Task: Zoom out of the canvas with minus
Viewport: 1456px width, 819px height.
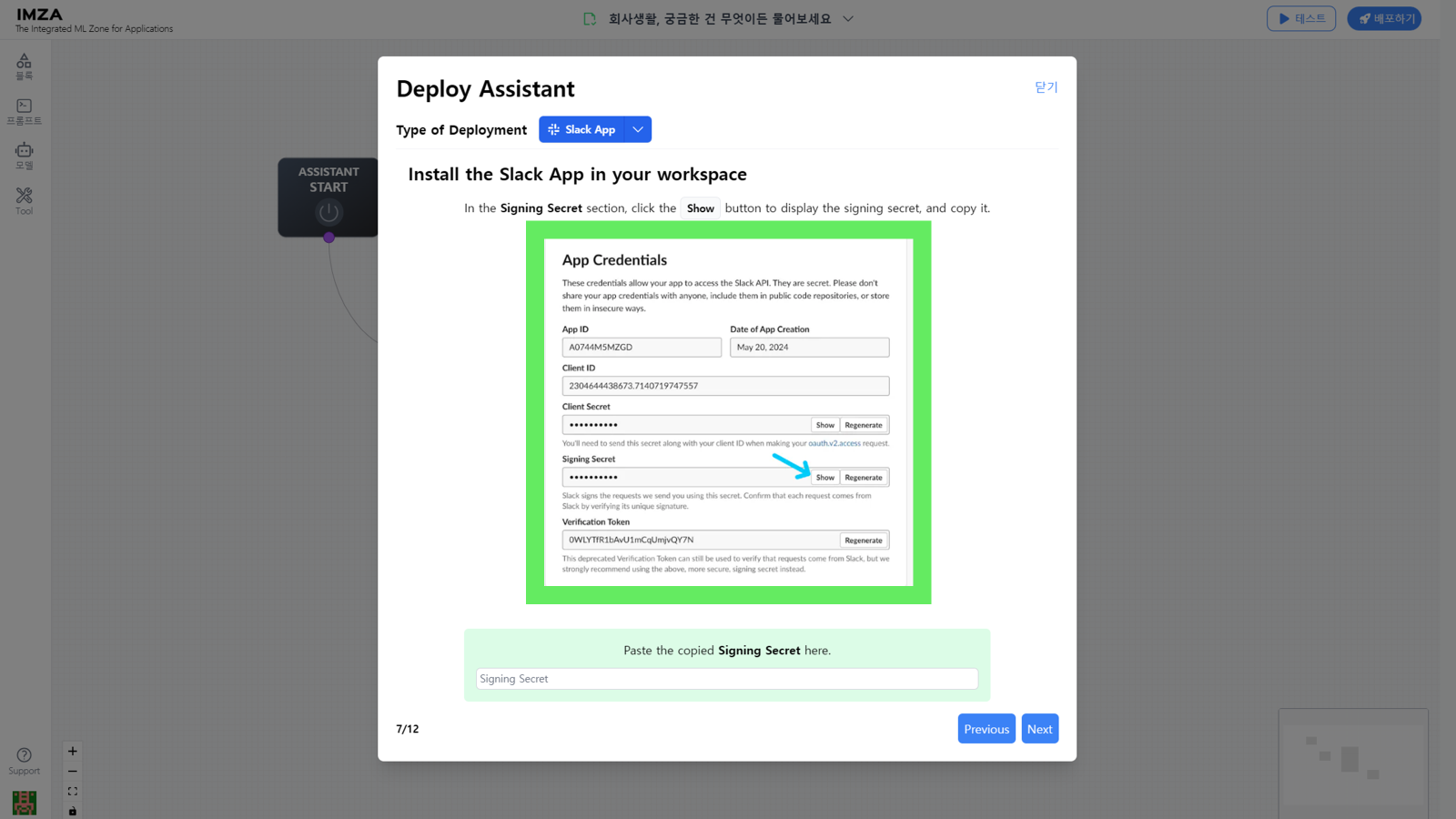Action: (x=73, y=772)
